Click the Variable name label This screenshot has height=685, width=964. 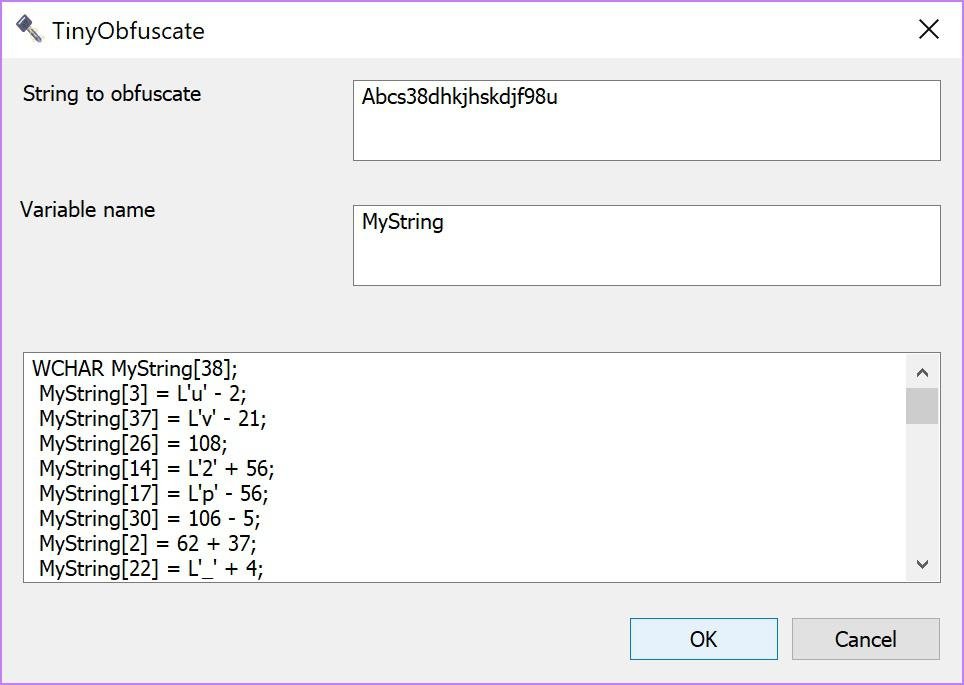88,210
